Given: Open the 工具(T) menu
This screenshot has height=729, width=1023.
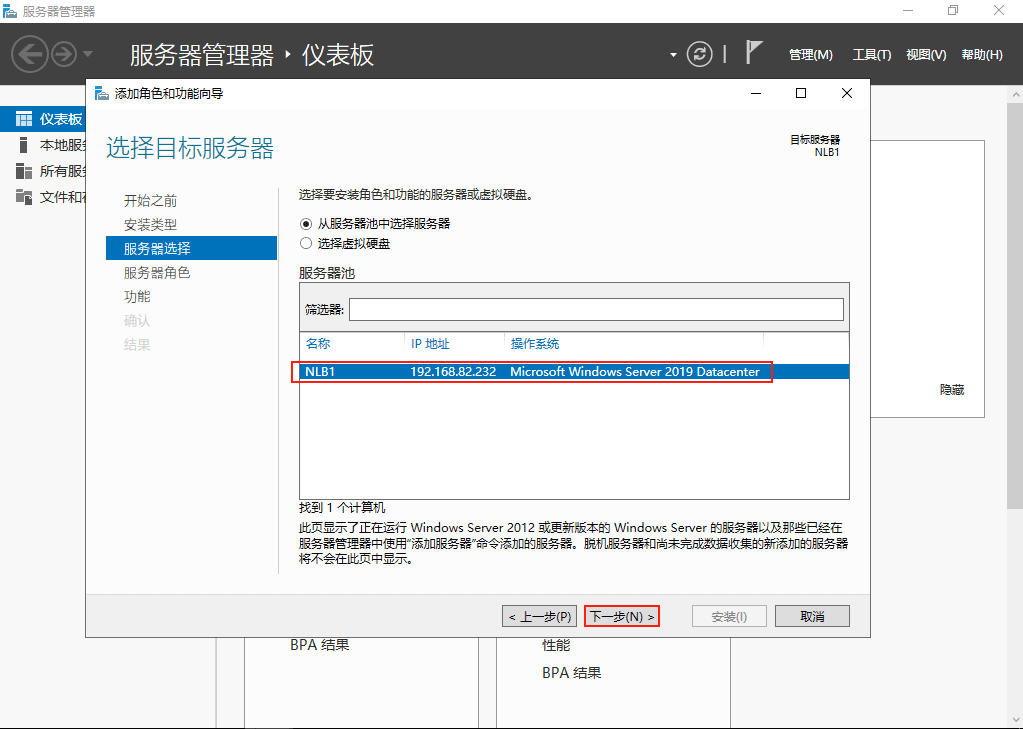Looking at the screenshot, I should (x=871, y=55).
